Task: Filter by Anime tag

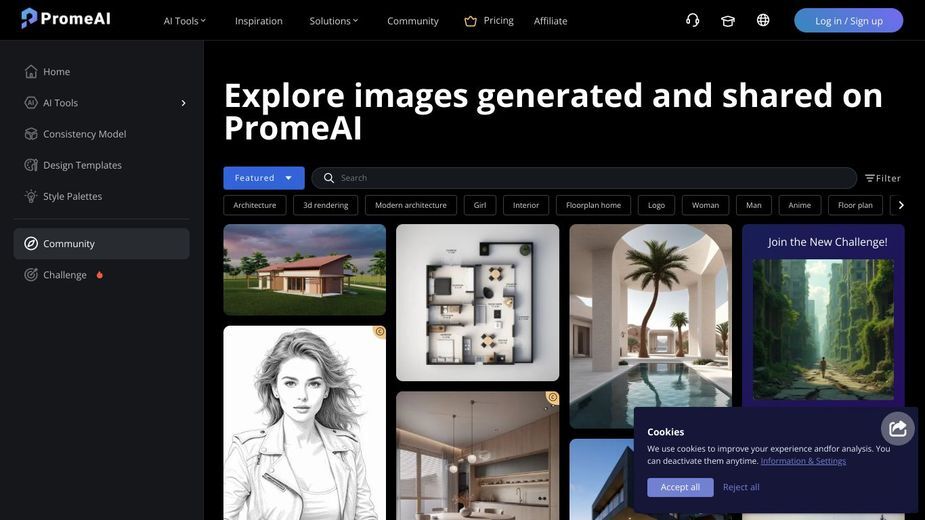Action: click(799, 205)
